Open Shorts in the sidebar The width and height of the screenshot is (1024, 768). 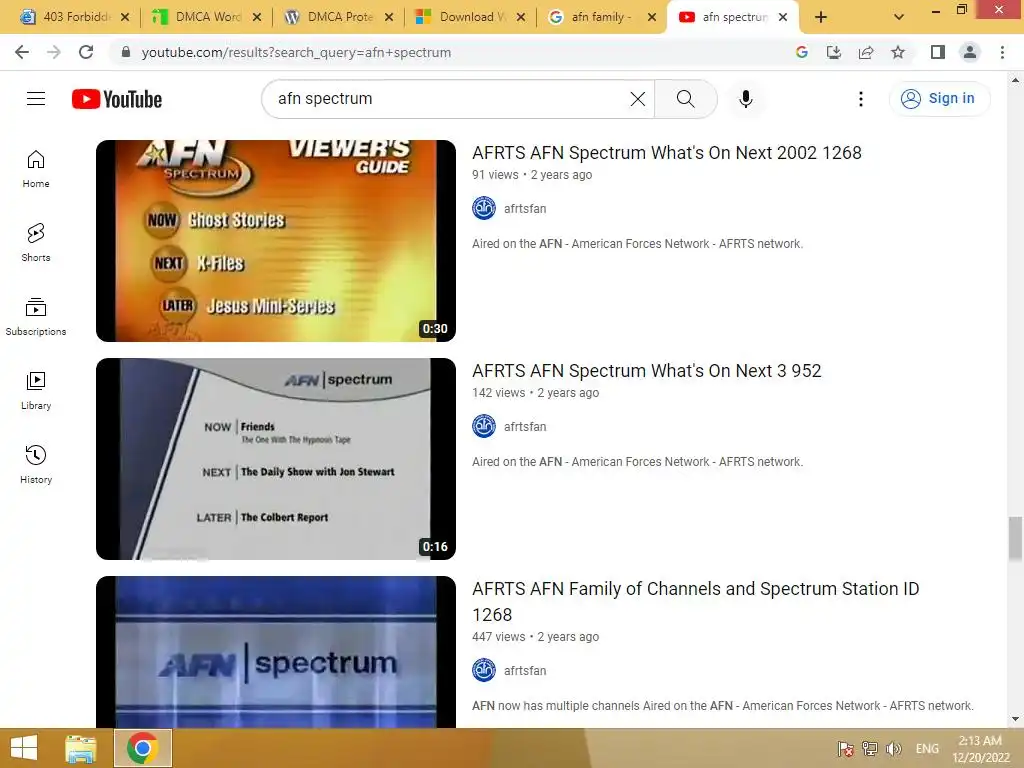[x=36, y=242]
